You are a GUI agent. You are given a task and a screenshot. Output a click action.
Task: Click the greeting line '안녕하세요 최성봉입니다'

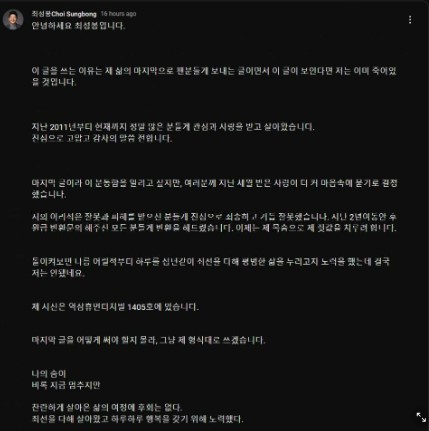click(78, 26)
